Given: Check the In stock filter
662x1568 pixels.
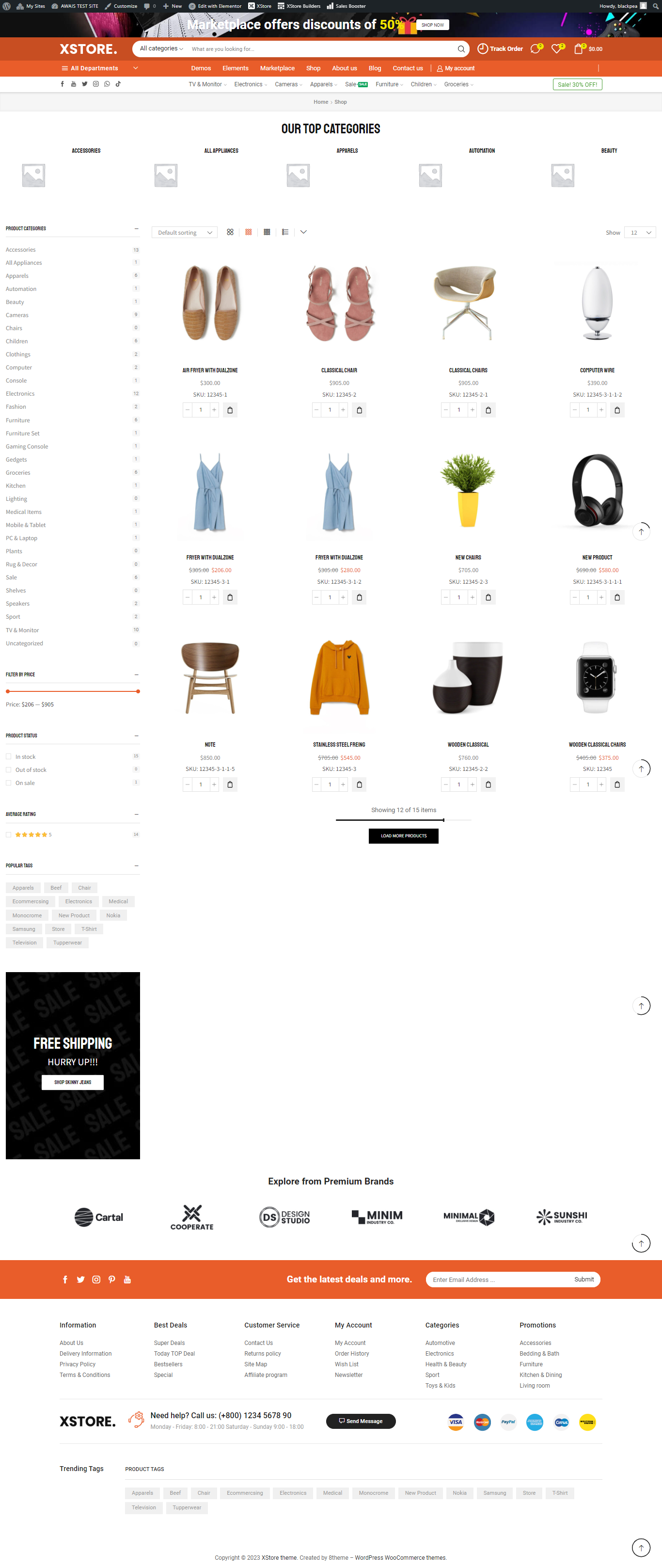Looking at the screenshot, I should 9,757.
